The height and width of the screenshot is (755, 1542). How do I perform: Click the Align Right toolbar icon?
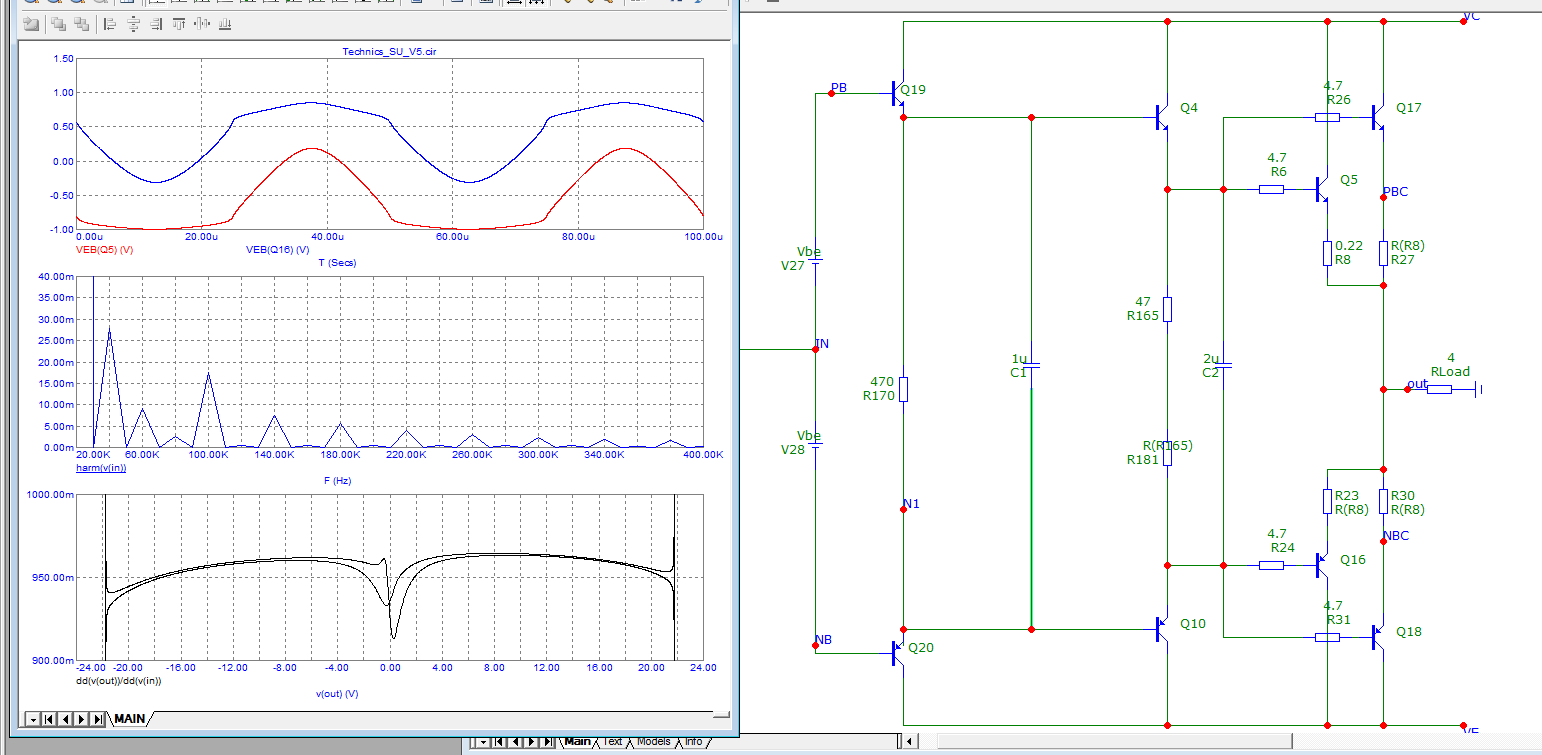click(x=157, y=23)
